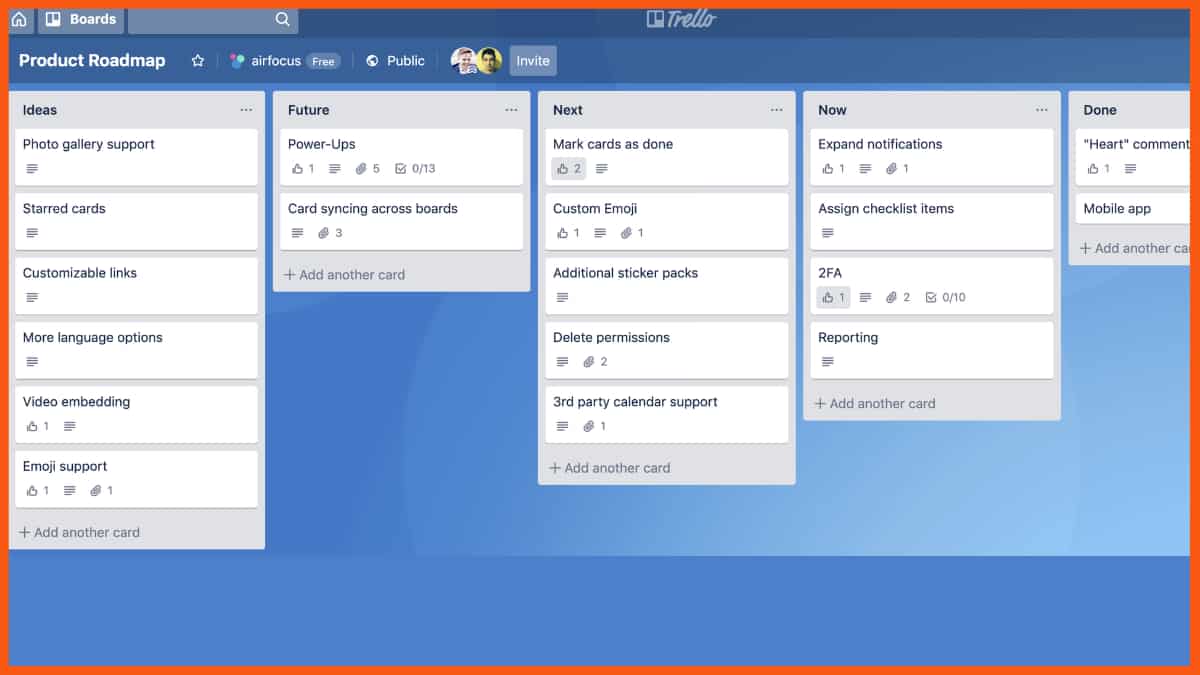Open the Now list menu
1200x675 pixels.
[1041, 110]
